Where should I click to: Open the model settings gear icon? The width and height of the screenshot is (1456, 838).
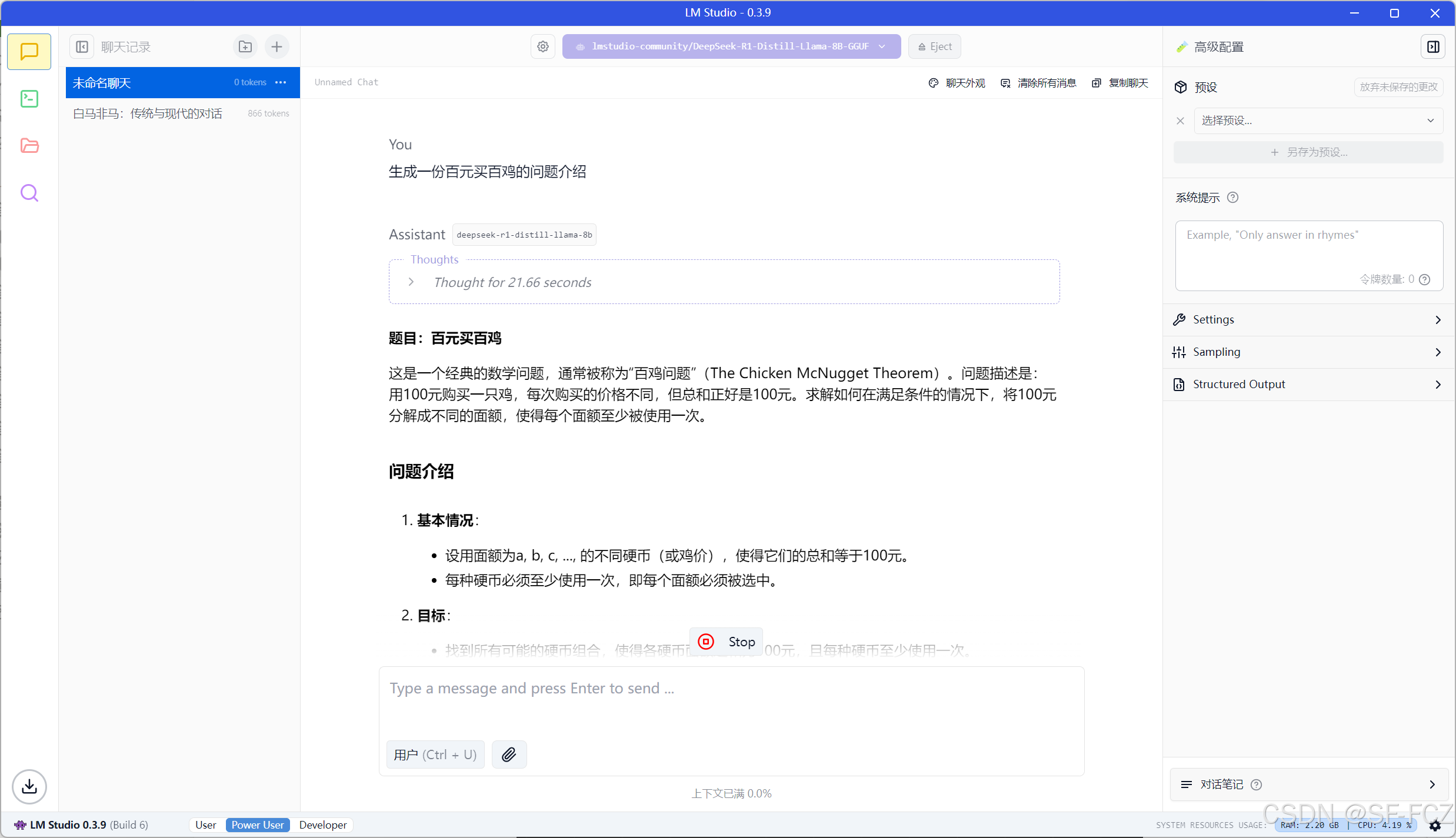click(x=543, y=46)
